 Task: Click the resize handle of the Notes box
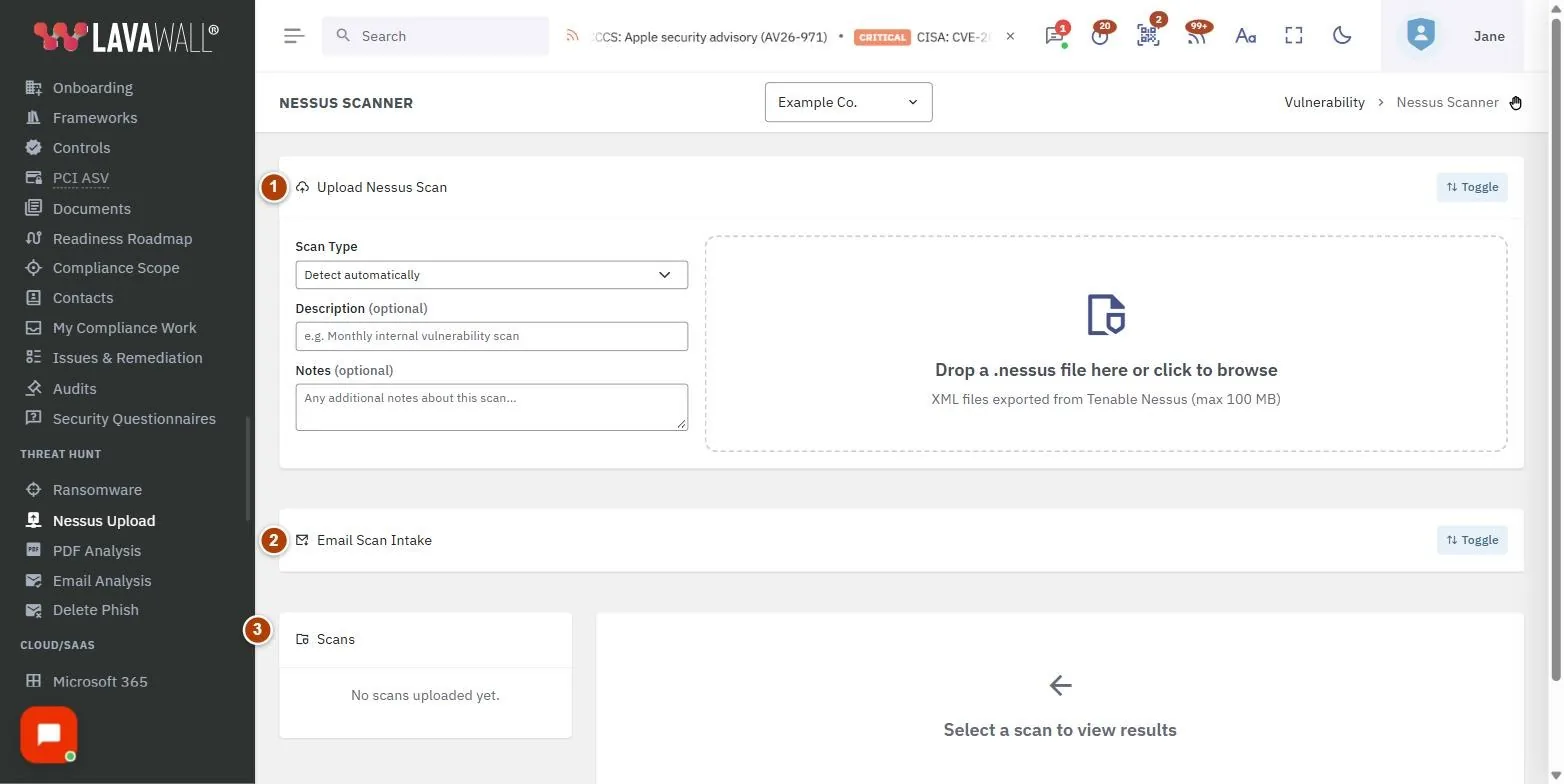coord(682,424)
